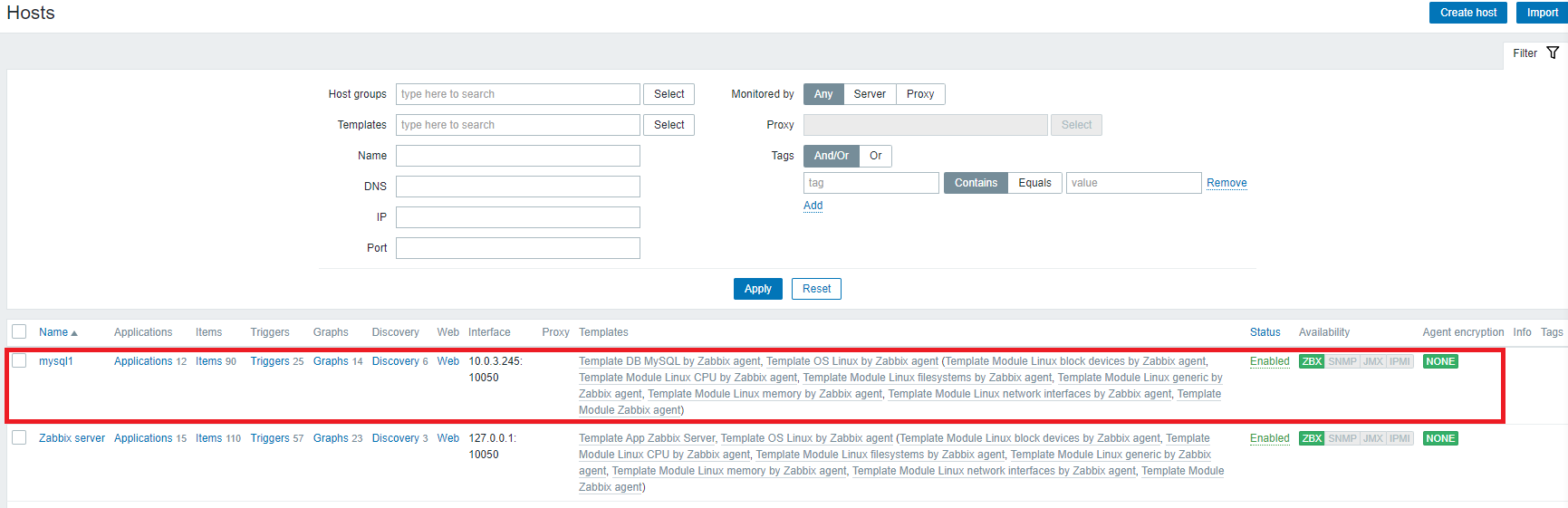
Task: Open Web scenarios for Zabbix server
Action: [448, 438]
